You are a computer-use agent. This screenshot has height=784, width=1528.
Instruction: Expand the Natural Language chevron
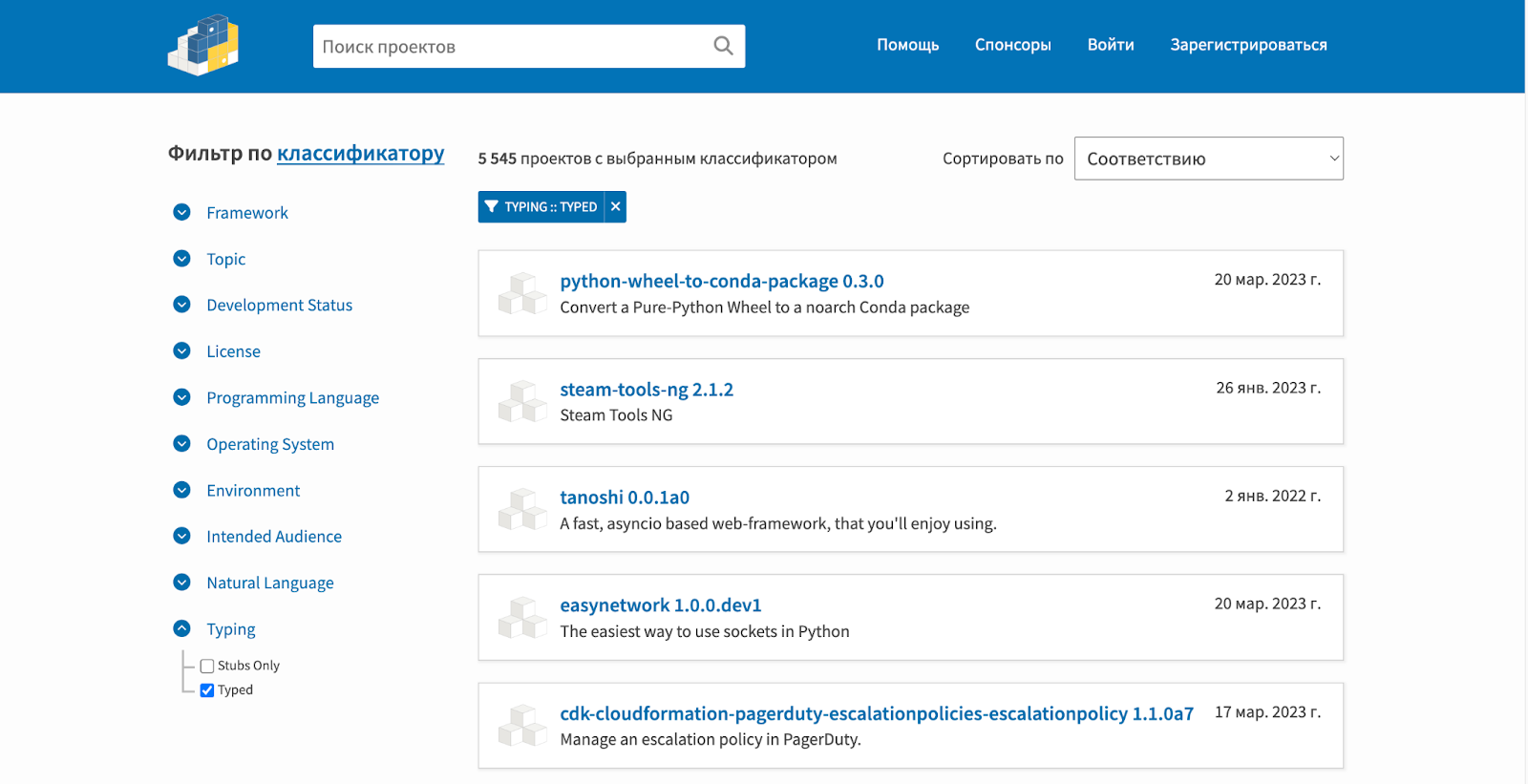click(181, 583)
